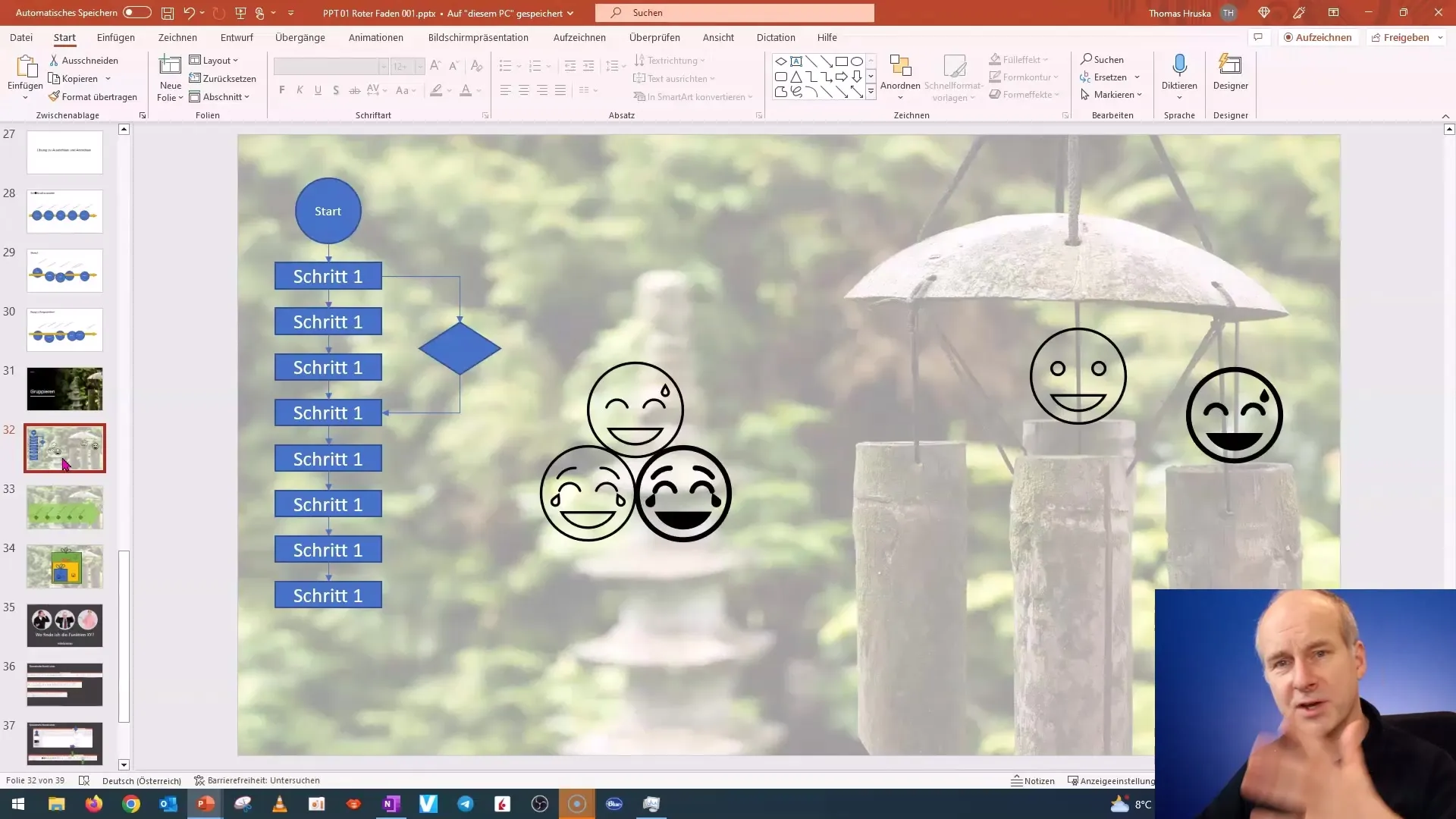This screenshot has width=1456, height=819.
Task: Select the blue diamond decision shape
Action: click(x=460, y=349)
